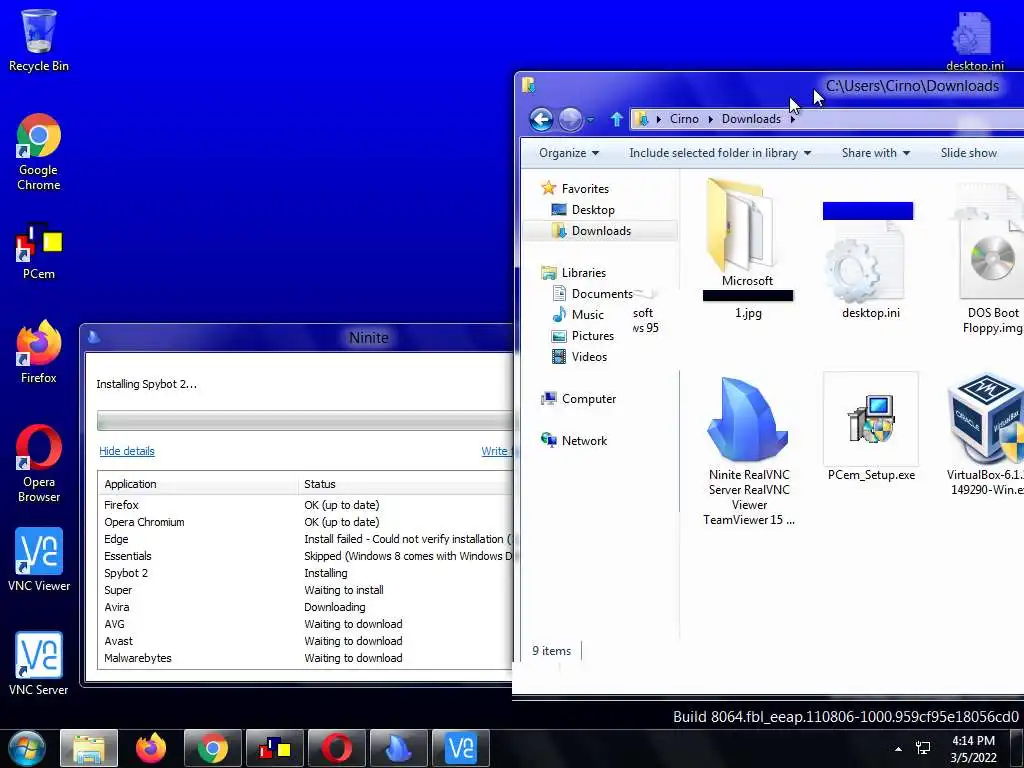Select the VirtualBox installer file
The height and width of the screenshot is (768, 1024).
pyautogui.click(x=986, y=435)
